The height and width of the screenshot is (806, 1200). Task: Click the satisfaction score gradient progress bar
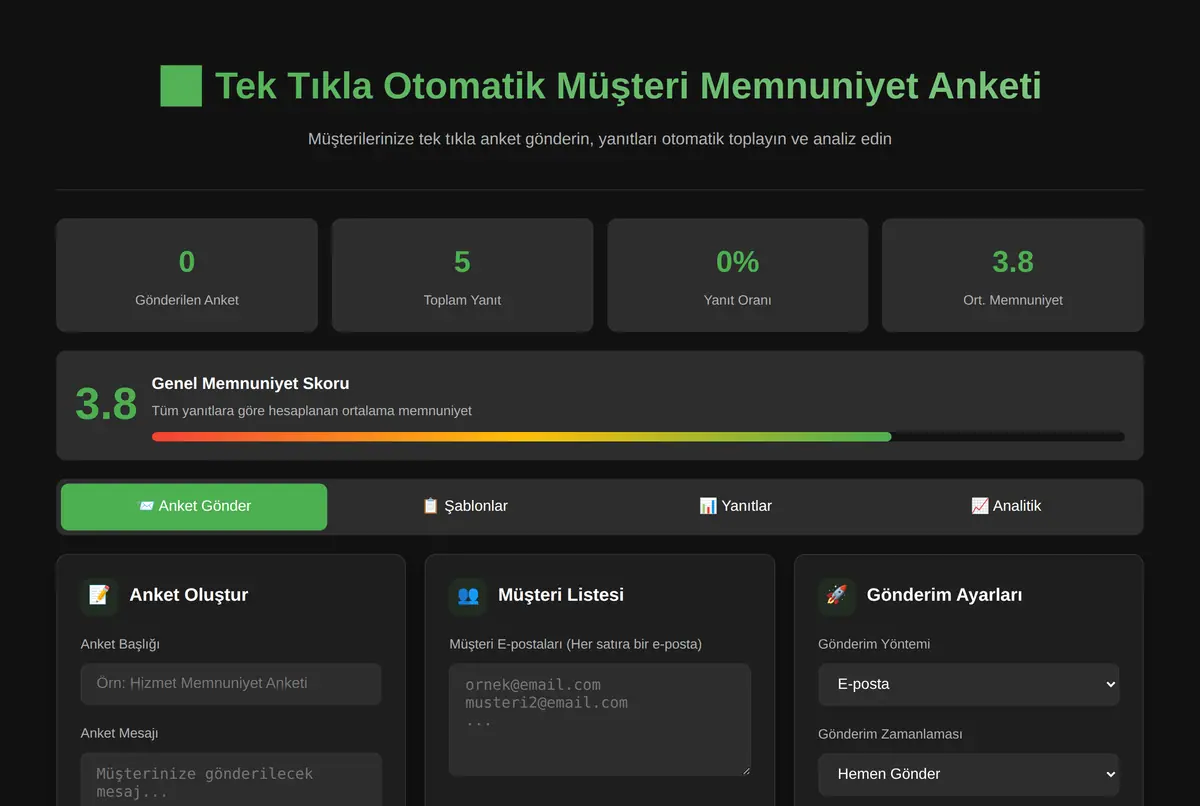638,437
